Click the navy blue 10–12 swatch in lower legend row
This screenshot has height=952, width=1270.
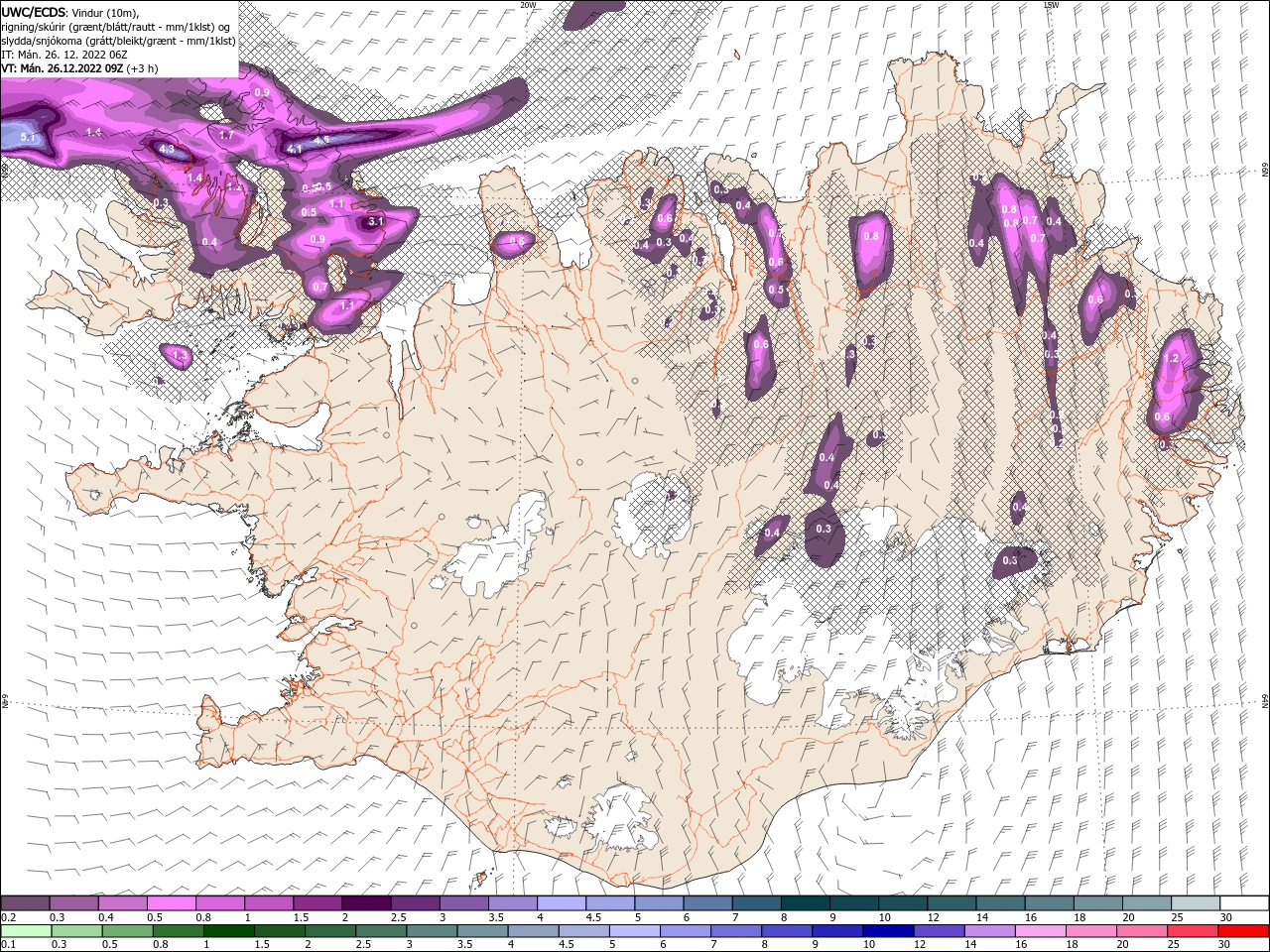pyautogui.click(x=888, y=931)
